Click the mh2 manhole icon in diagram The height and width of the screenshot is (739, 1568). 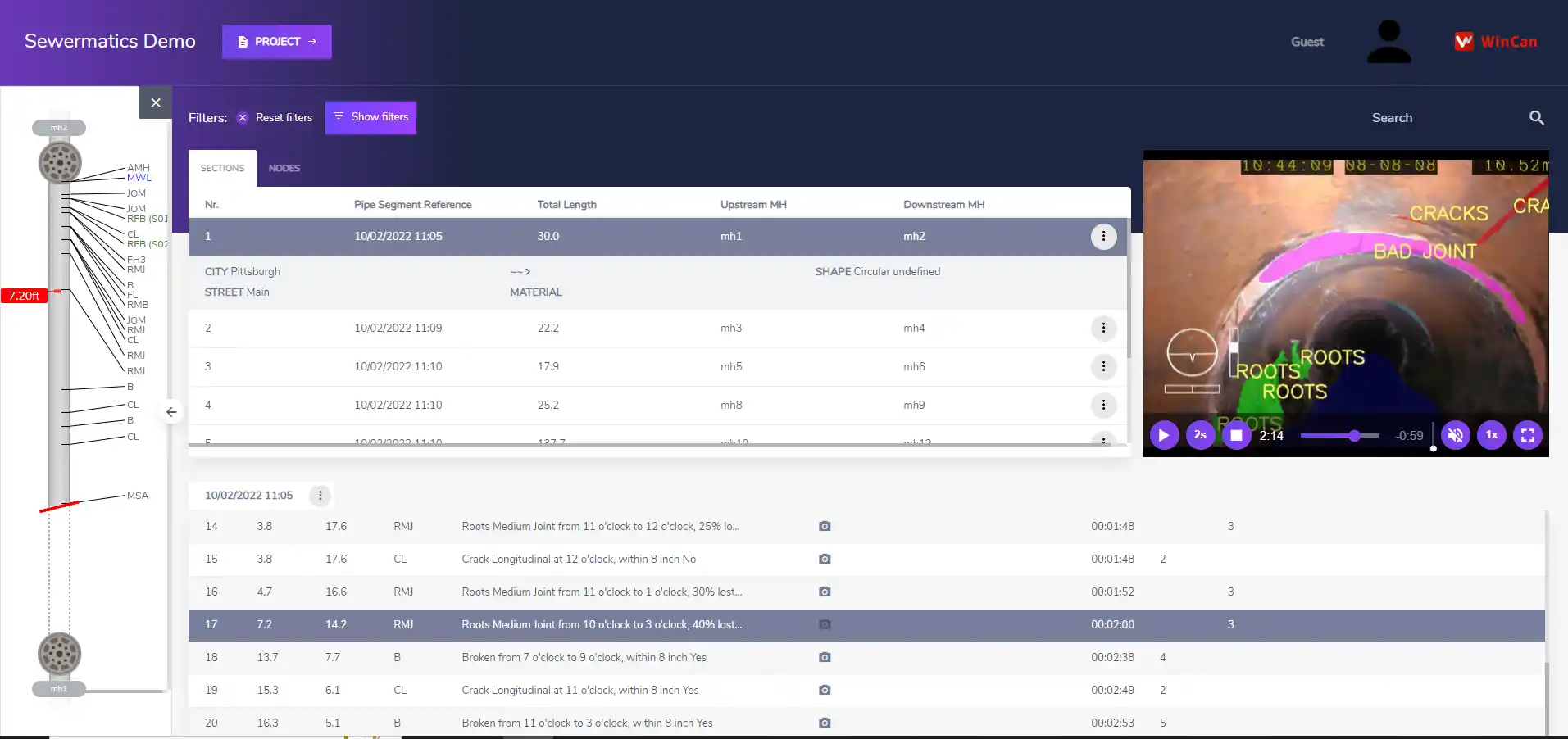click(x=60, y=162)
